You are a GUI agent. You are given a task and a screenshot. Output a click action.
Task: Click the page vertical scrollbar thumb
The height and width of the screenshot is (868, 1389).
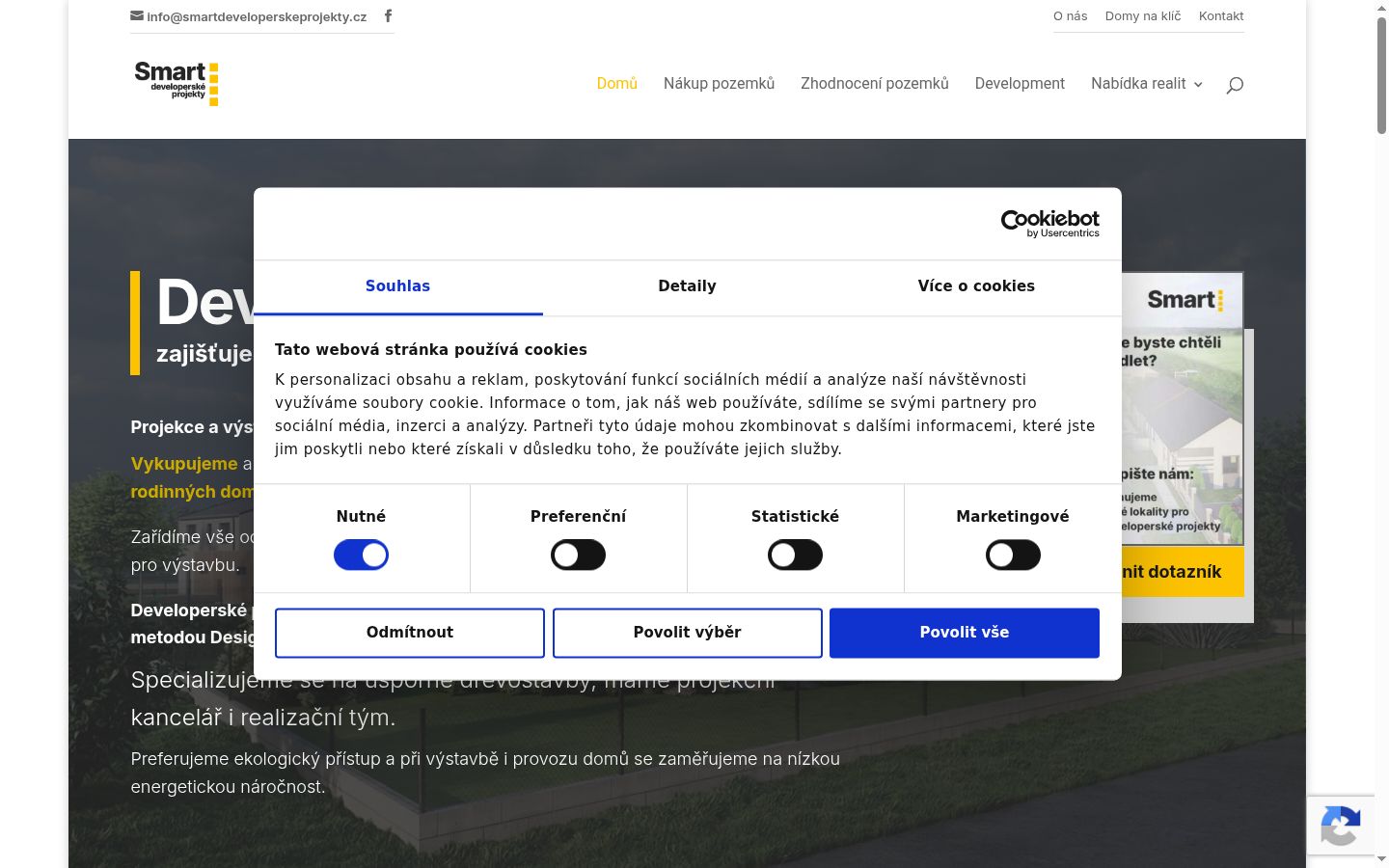1381,75
